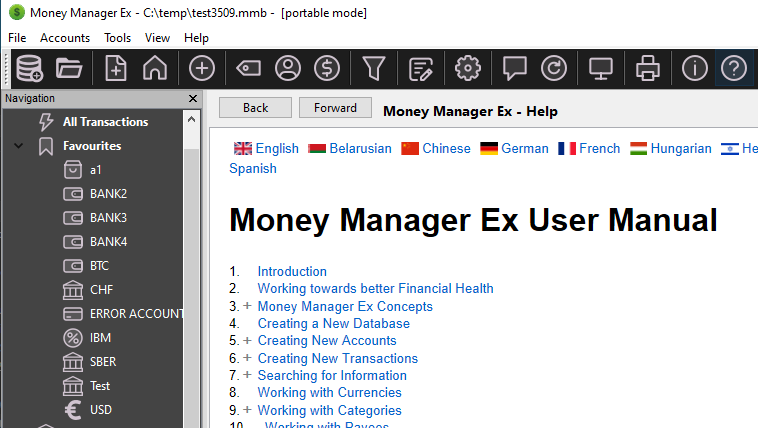The height and width of the screenshot is (428, 758).
Task: Open database with the folder icon
Action: pyautogui.click(x=69, y=68)
